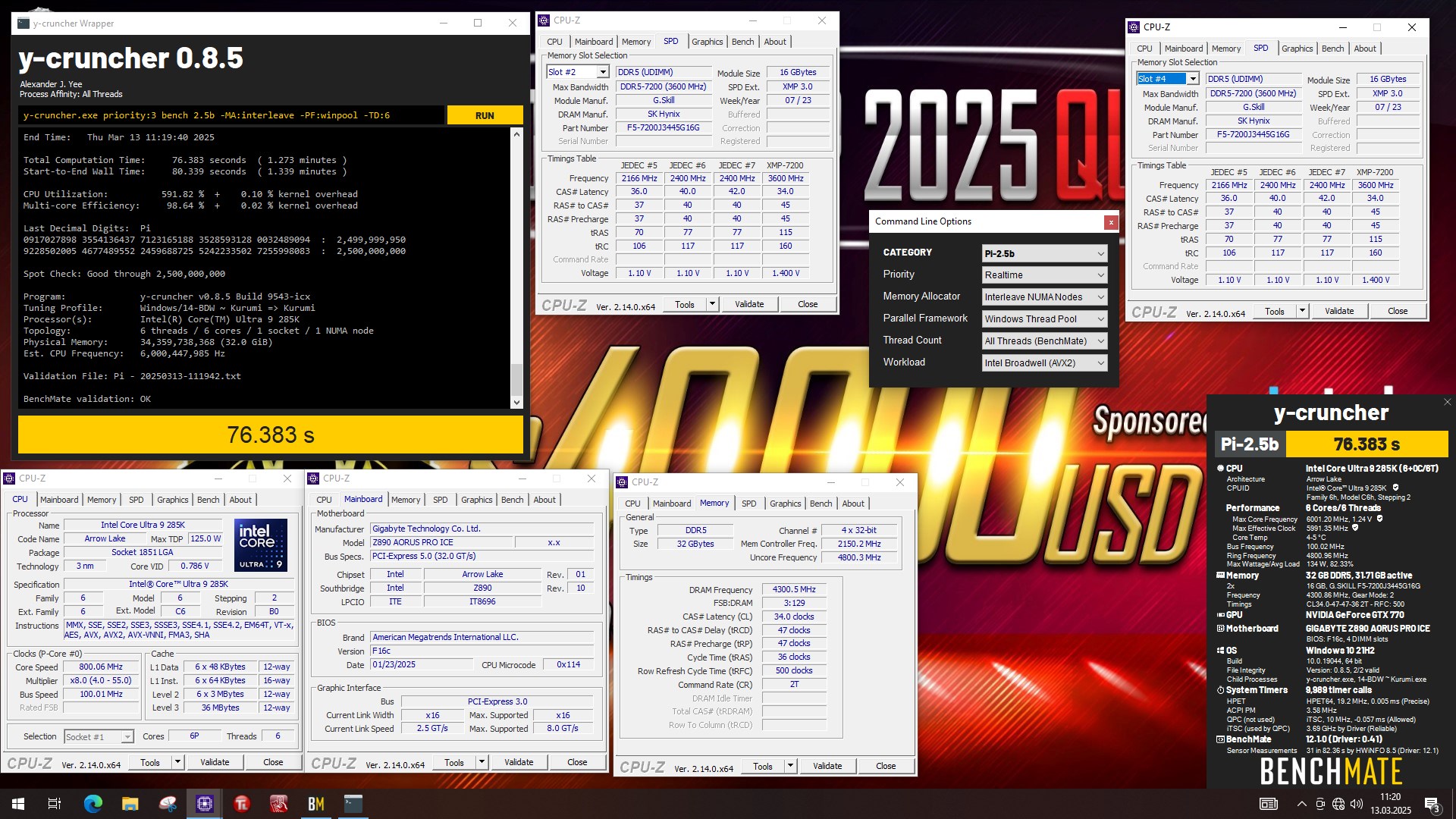Click the yellow 76.383 s result bar
This screenshot has height=819, width=1456.
[x=271, y=435]
